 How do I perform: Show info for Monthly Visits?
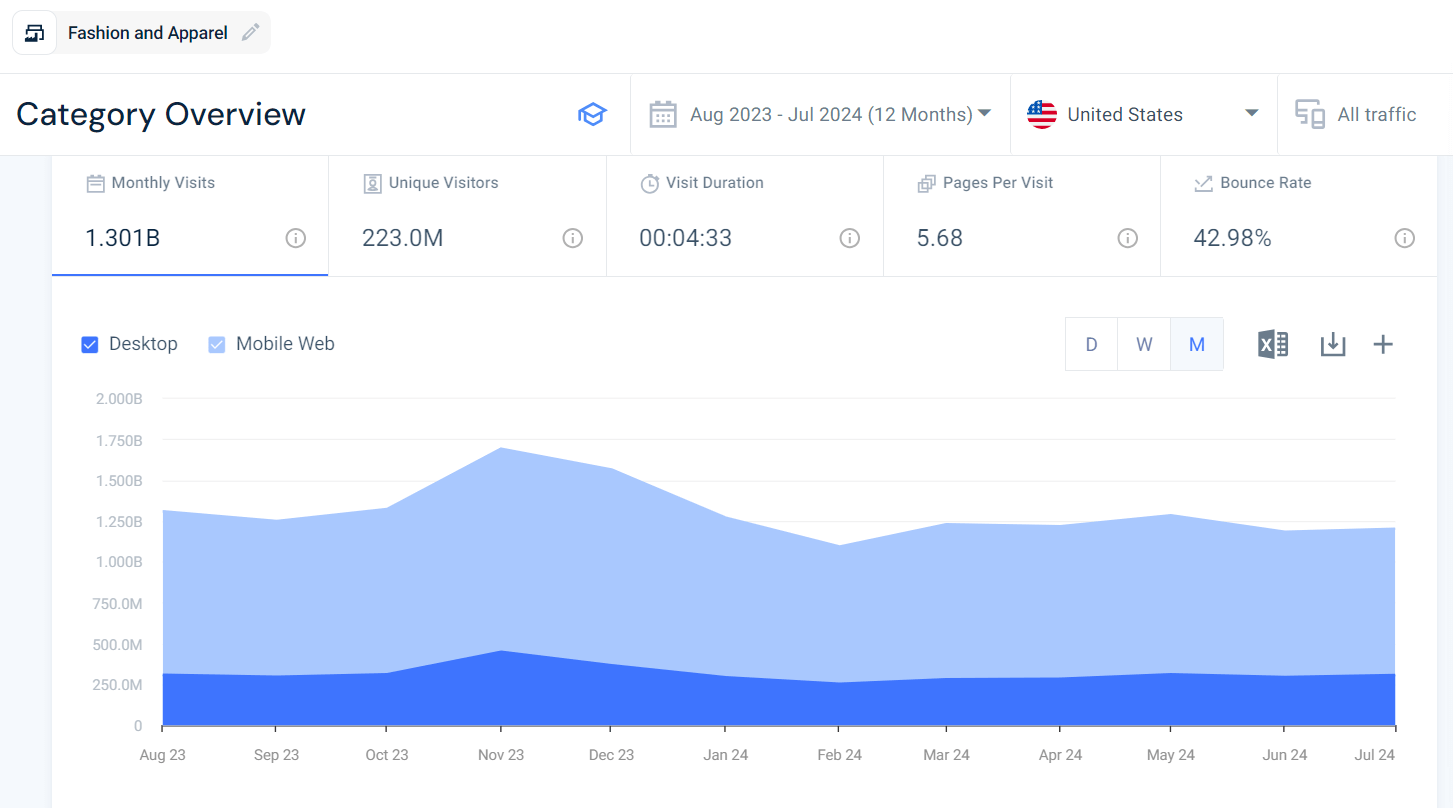295,238
